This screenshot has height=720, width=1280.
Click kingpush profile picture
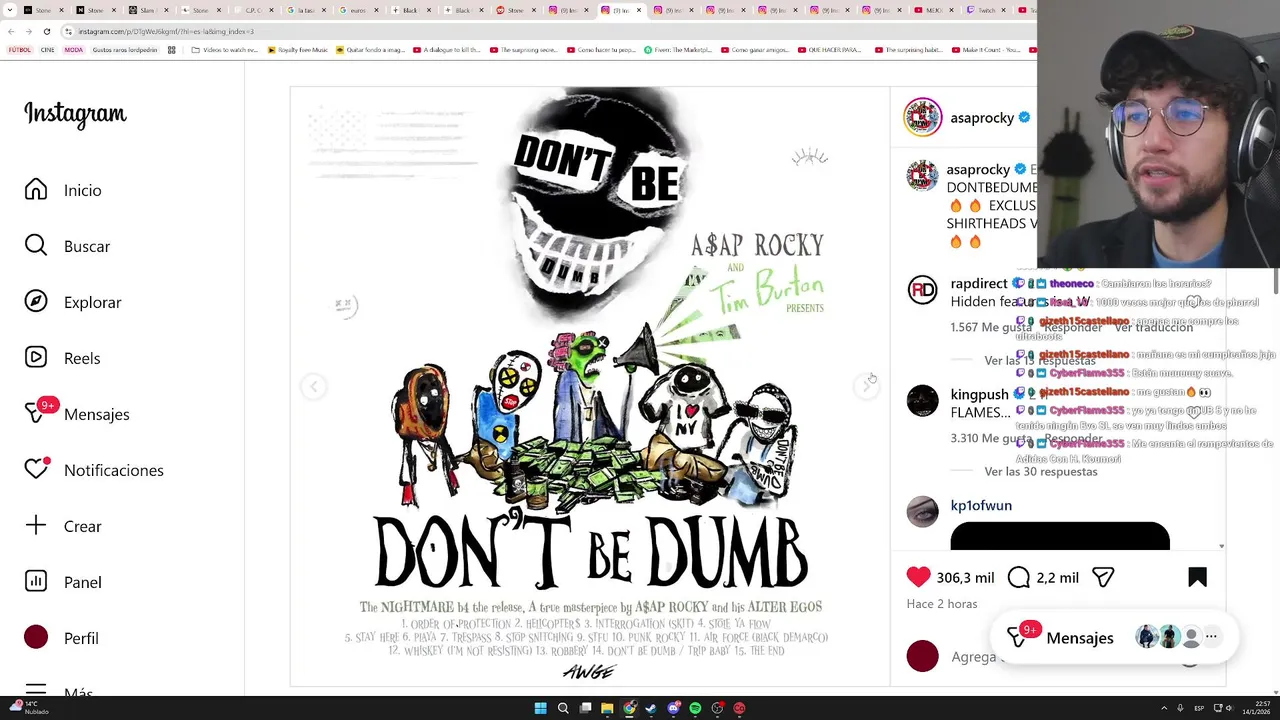(x=922, y=400)
